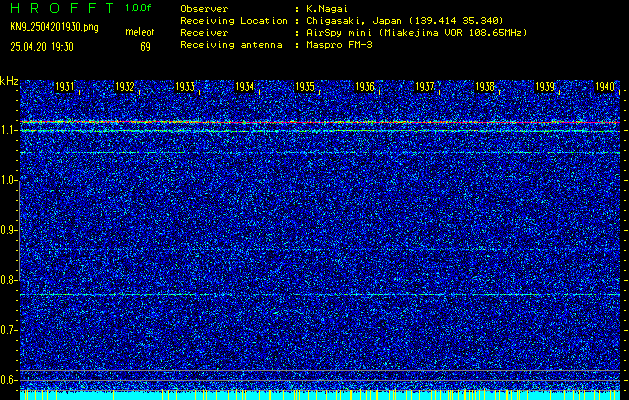Click the Receiver field label

click(x=204, y=33)
